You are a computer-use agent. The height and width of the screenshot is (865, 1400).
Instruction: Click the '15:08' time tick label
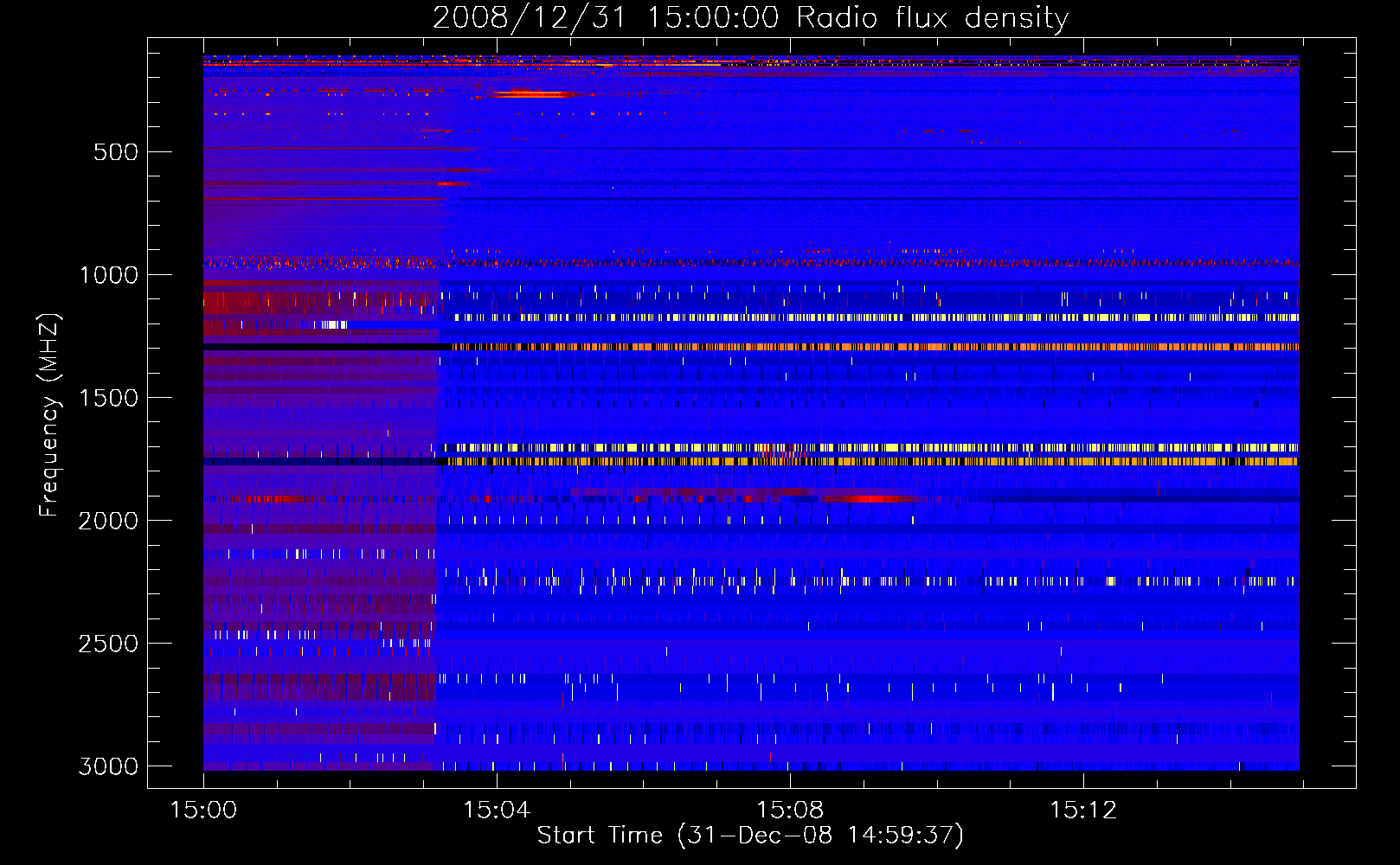(x=790, y=811)
